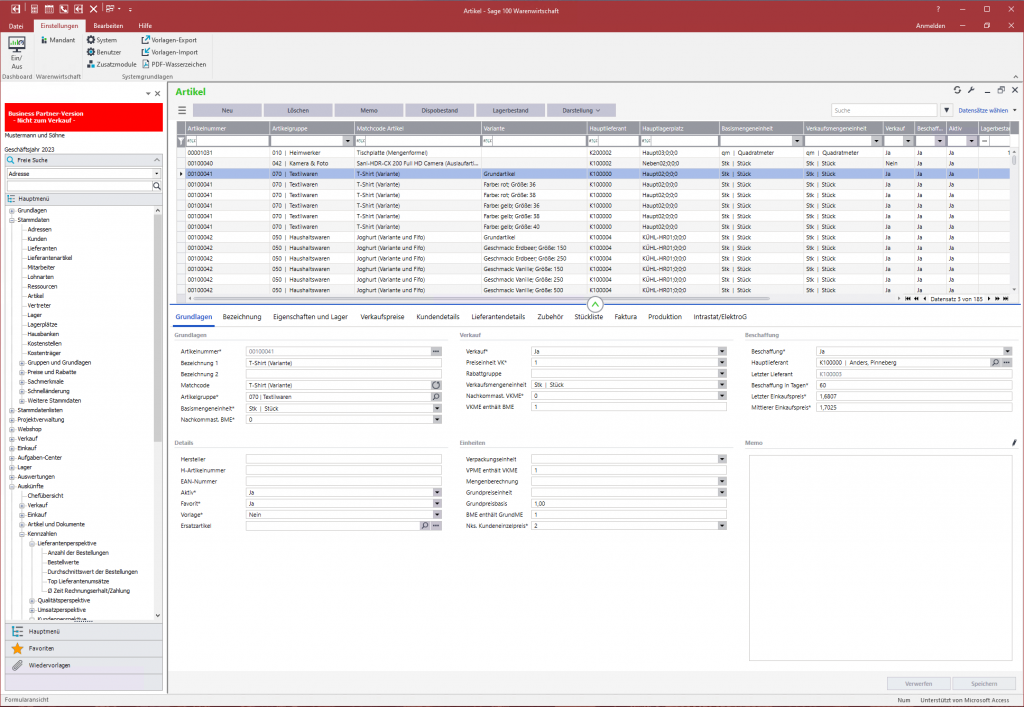This screenshot has width=1024, height=707.
Task: Switch to the Verkaufspreise tab
Action: tap(382, 317)
